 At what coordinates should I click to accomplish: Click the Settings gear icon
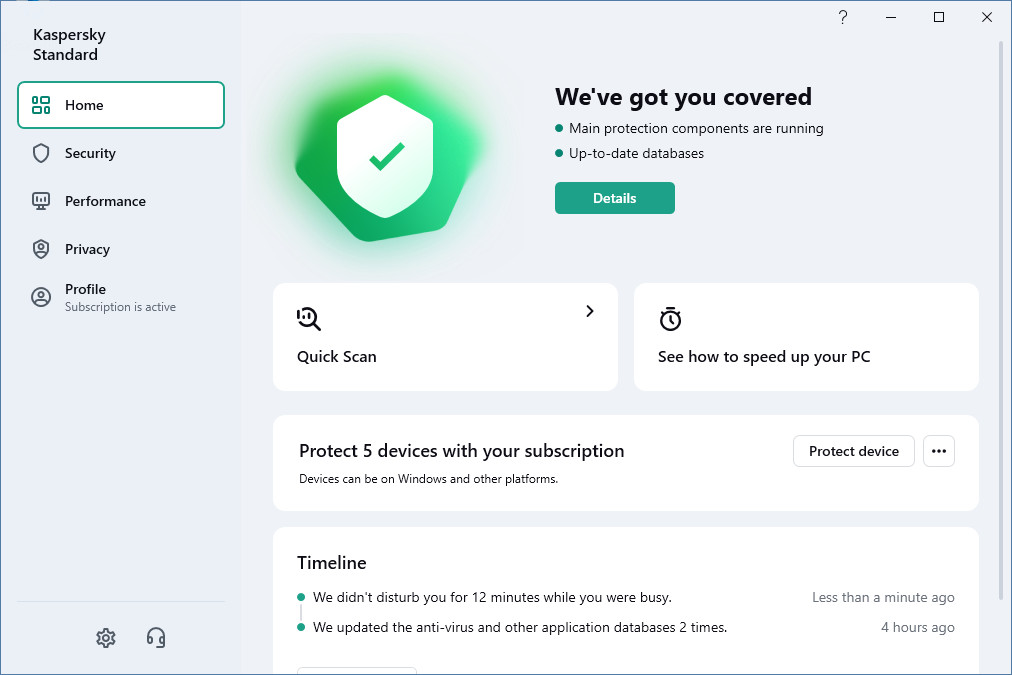(106, 638)
